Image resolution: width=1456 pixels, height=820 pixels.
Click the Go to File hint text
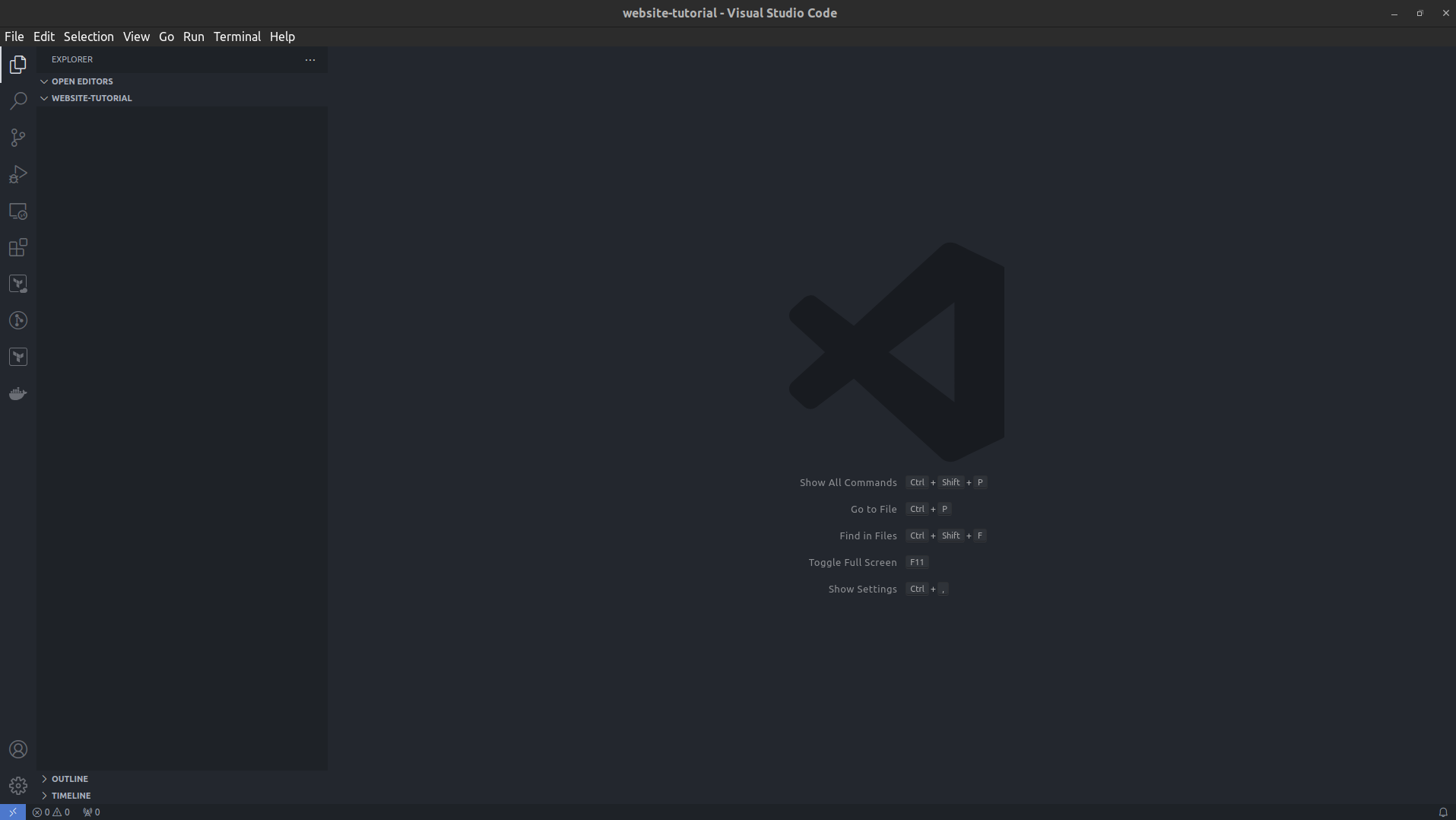[x=874, y=509]
